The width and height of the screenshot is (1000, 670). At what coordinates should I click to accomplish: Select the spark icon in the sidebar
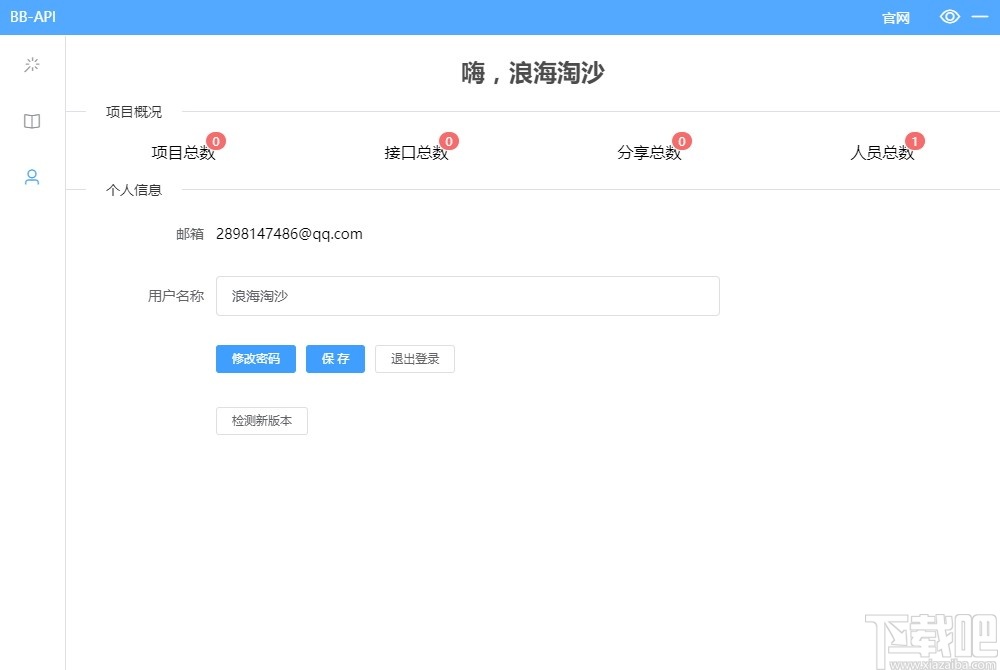31,64
